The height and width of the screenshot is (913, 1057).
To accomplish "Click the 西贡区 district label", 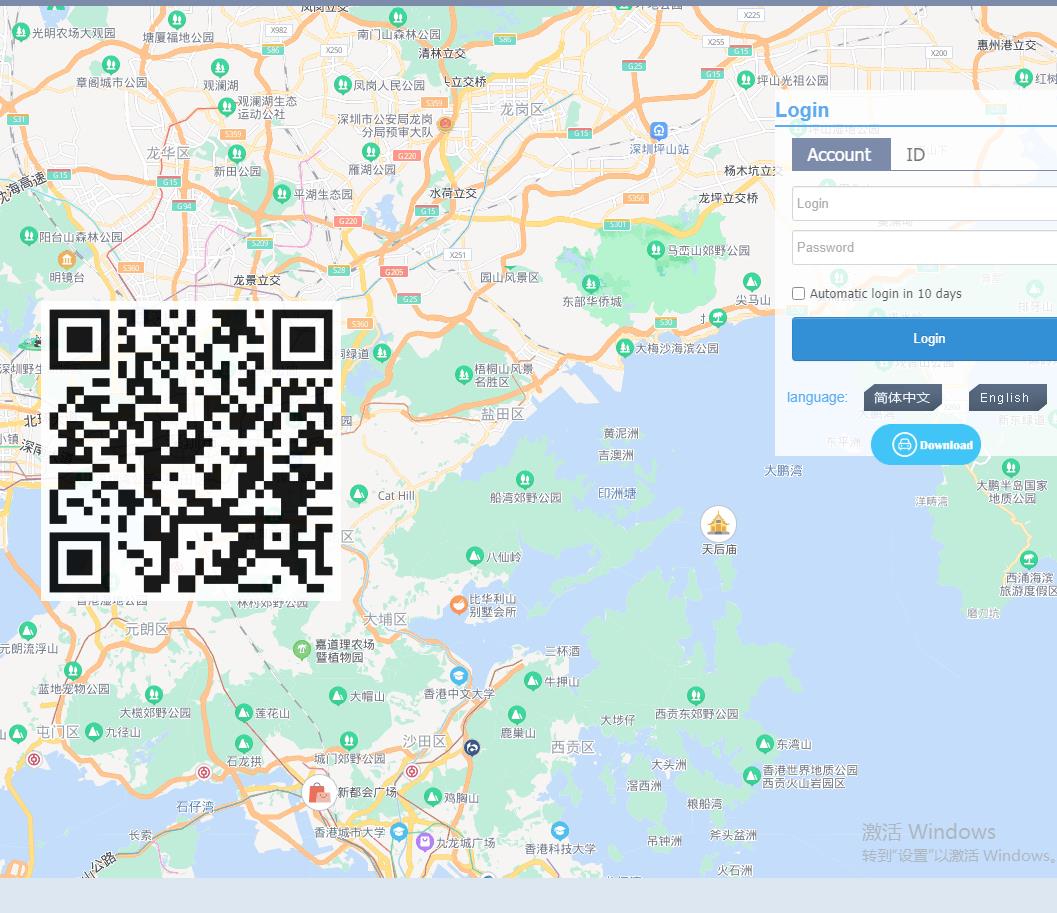I will click(x=572, y=746).
